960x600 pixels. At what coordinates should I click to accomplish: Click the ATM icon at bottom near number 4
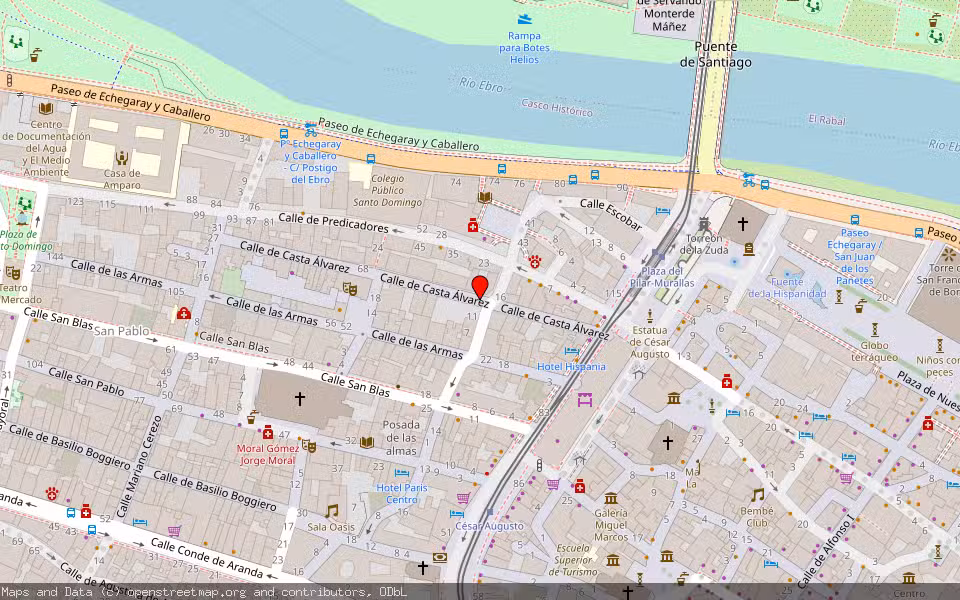click(440, 558)
